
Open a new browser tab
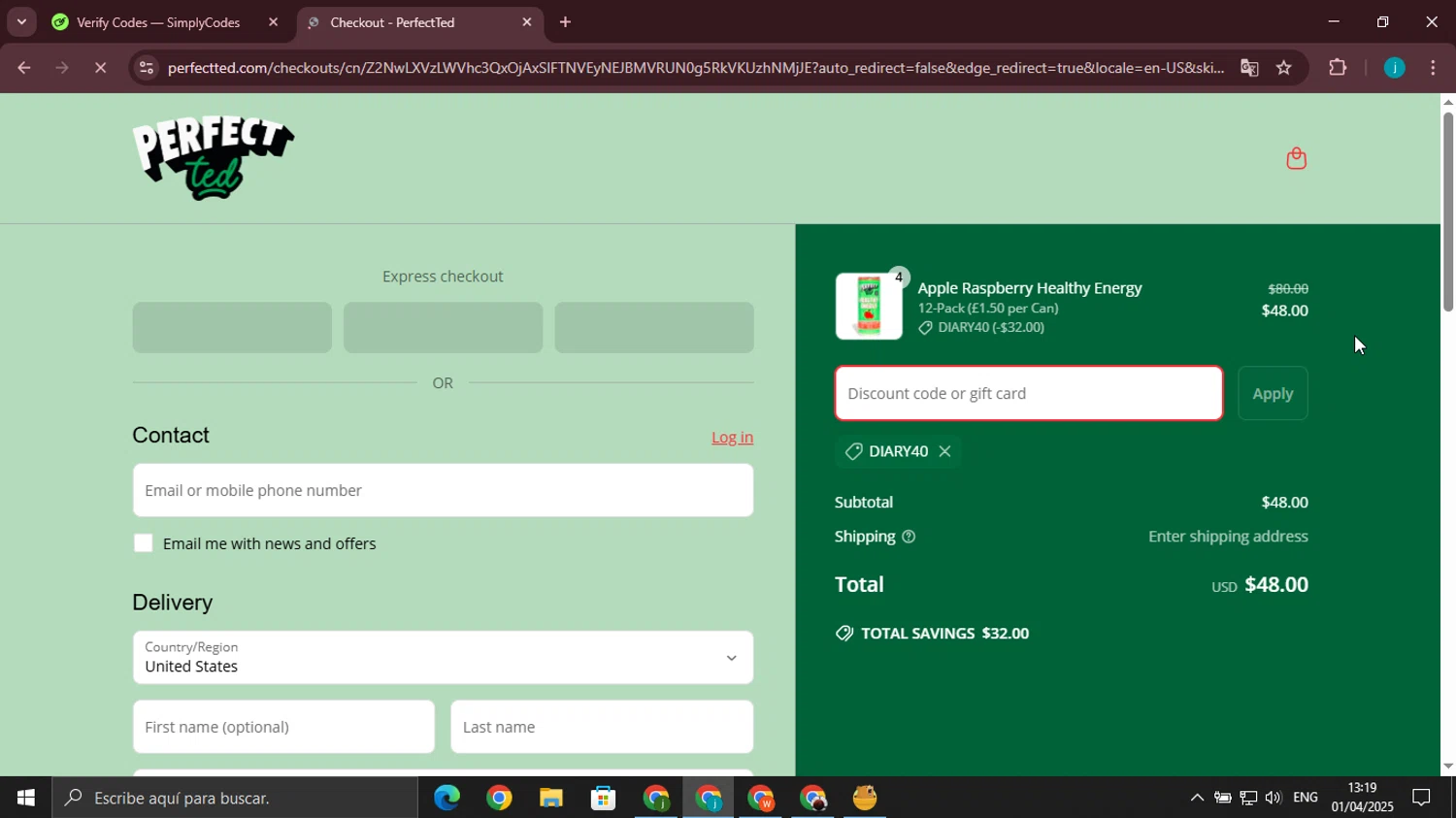tap(565, 22)
